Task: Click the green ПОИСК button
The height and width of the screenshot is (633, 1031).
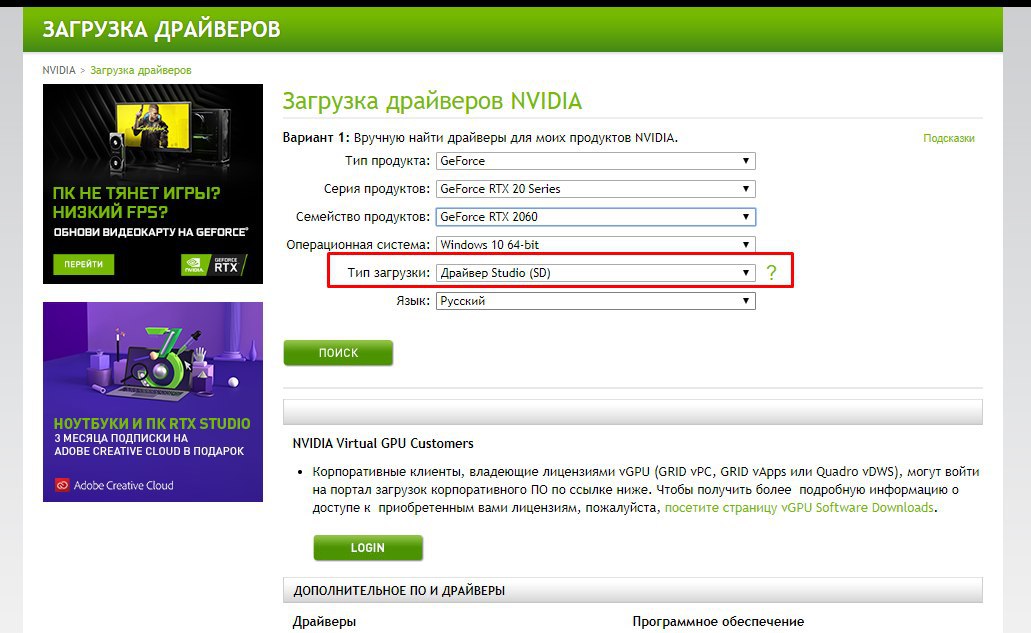Action: click(338, 353)
